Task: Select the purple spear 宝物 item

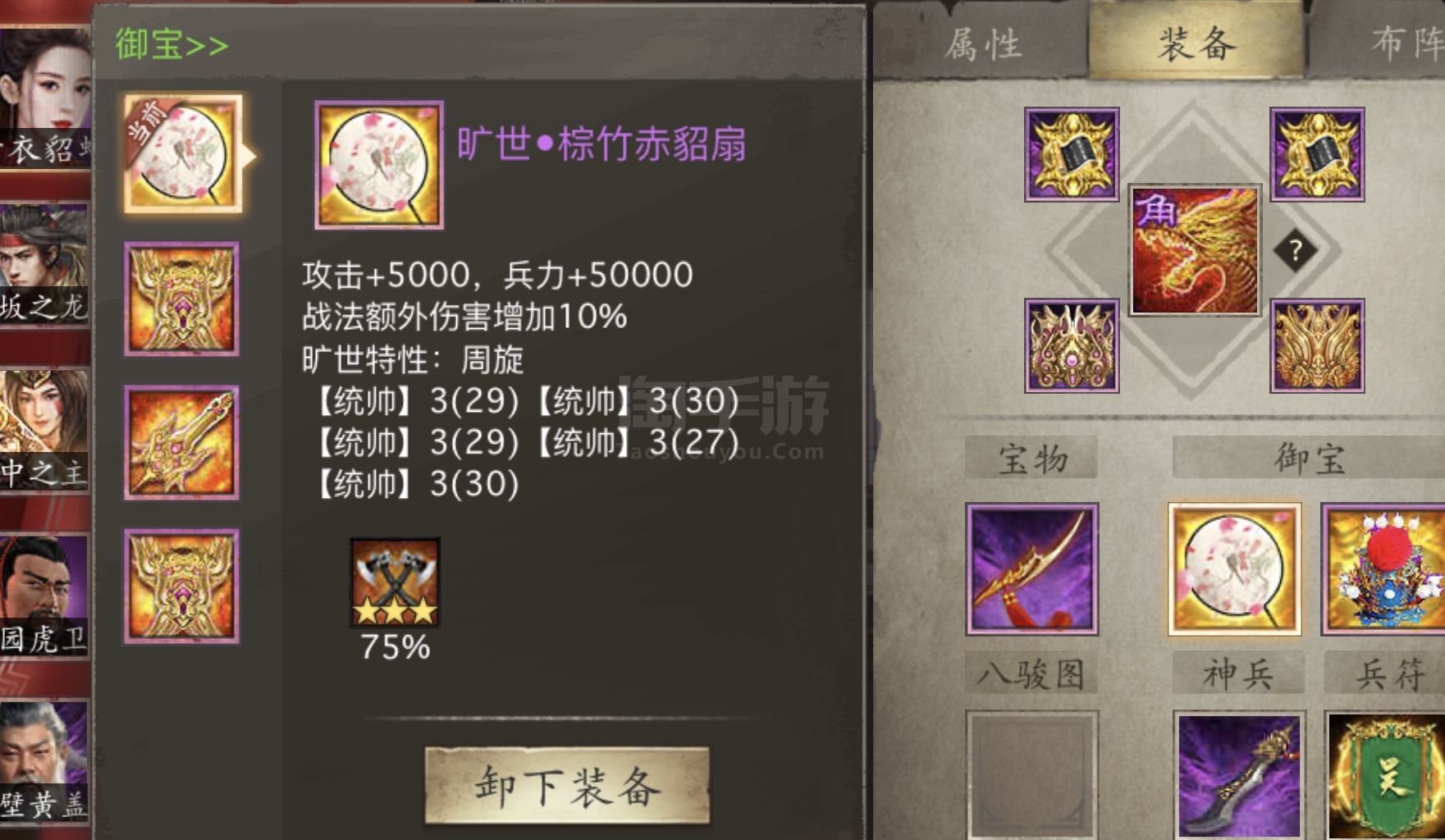Action: pyautogui.click(x=1032, y=568)
